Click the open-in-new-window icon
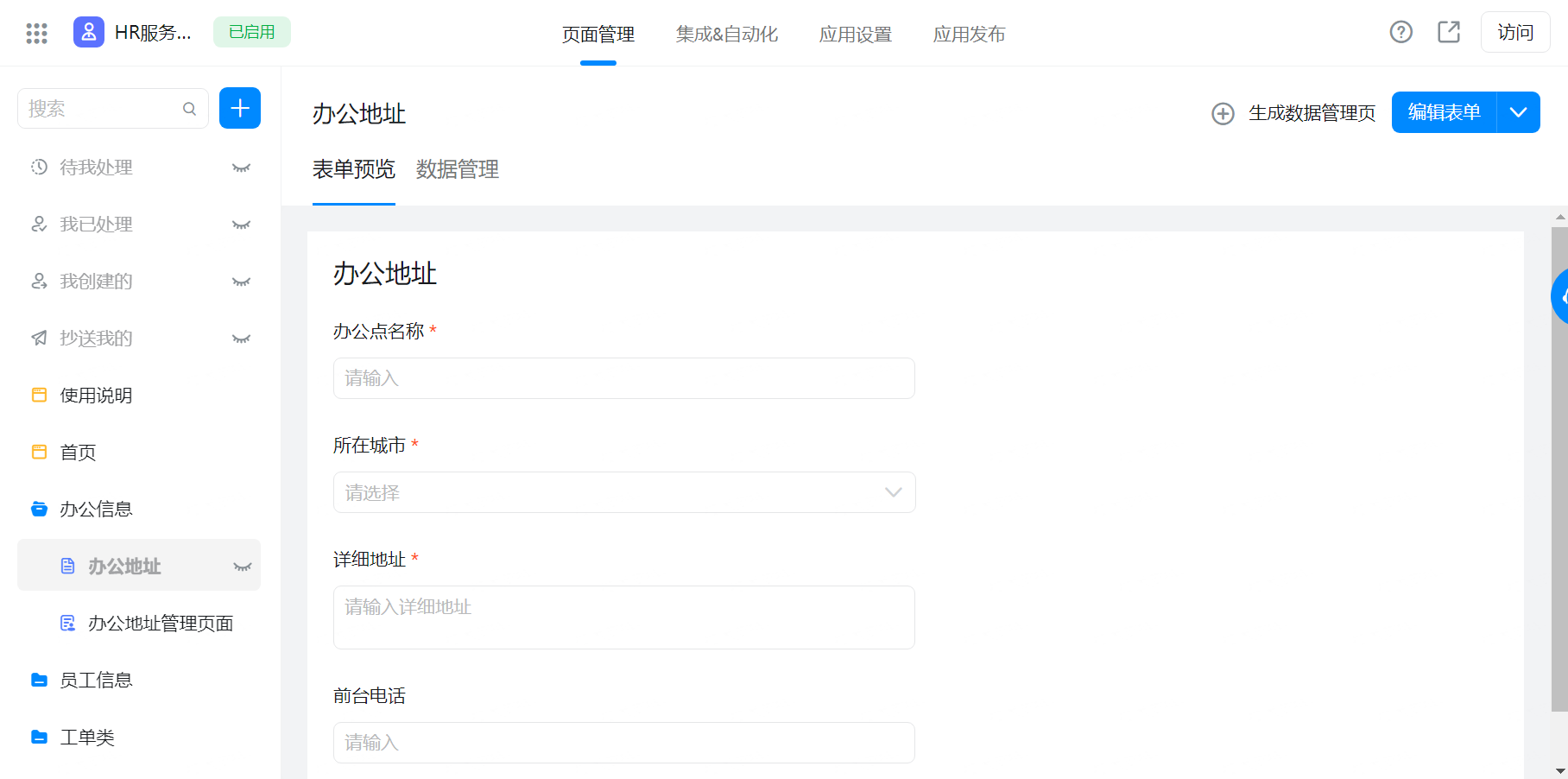This screenshot has width=1568, height=779. [1449, 33]
